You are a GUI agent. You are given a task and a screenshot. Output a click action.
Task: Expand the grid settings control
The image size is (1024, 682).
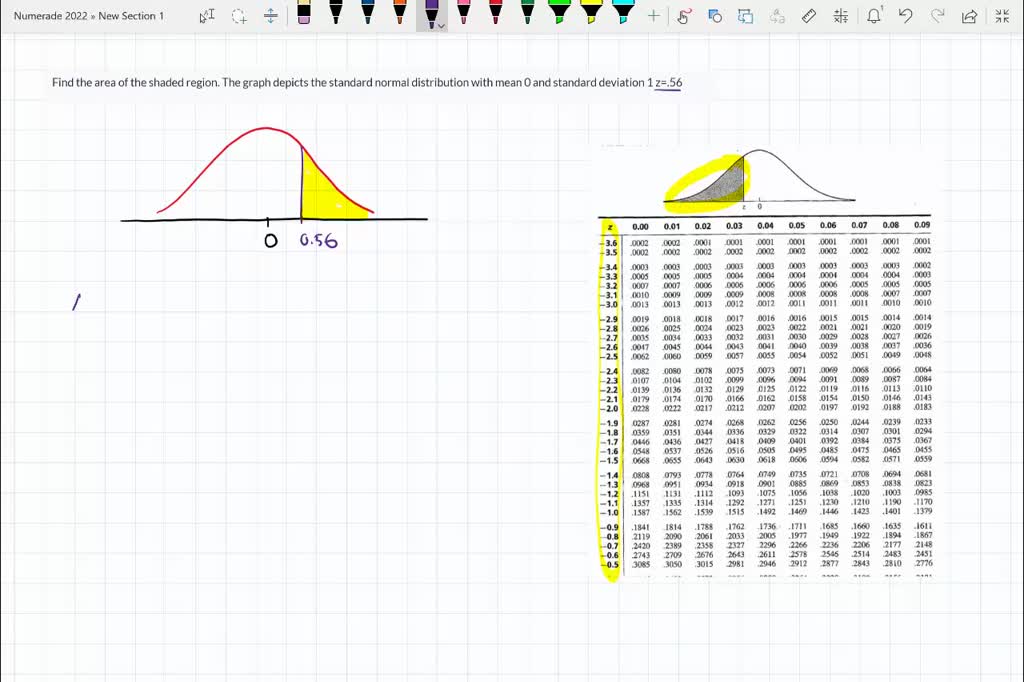[x=841, y=15]
